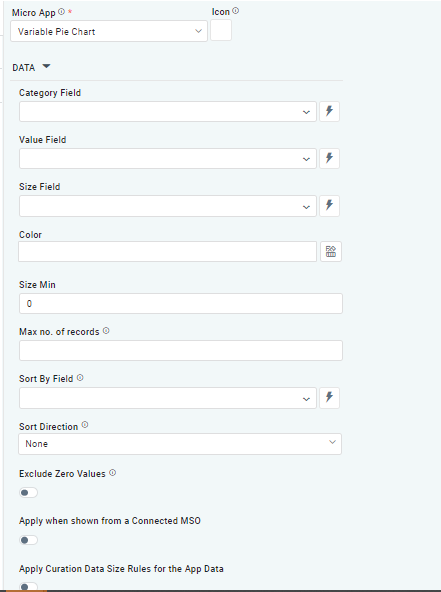Click the lightning icon beside Category Field
Viewport: 441px width, 592px height.
pos(329,111)
